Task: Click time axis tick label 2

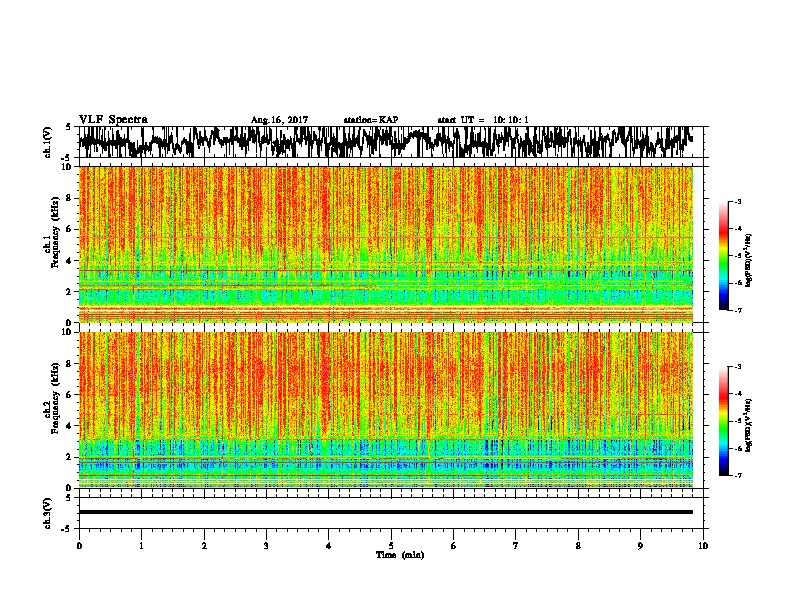Action: click(204, 546)
